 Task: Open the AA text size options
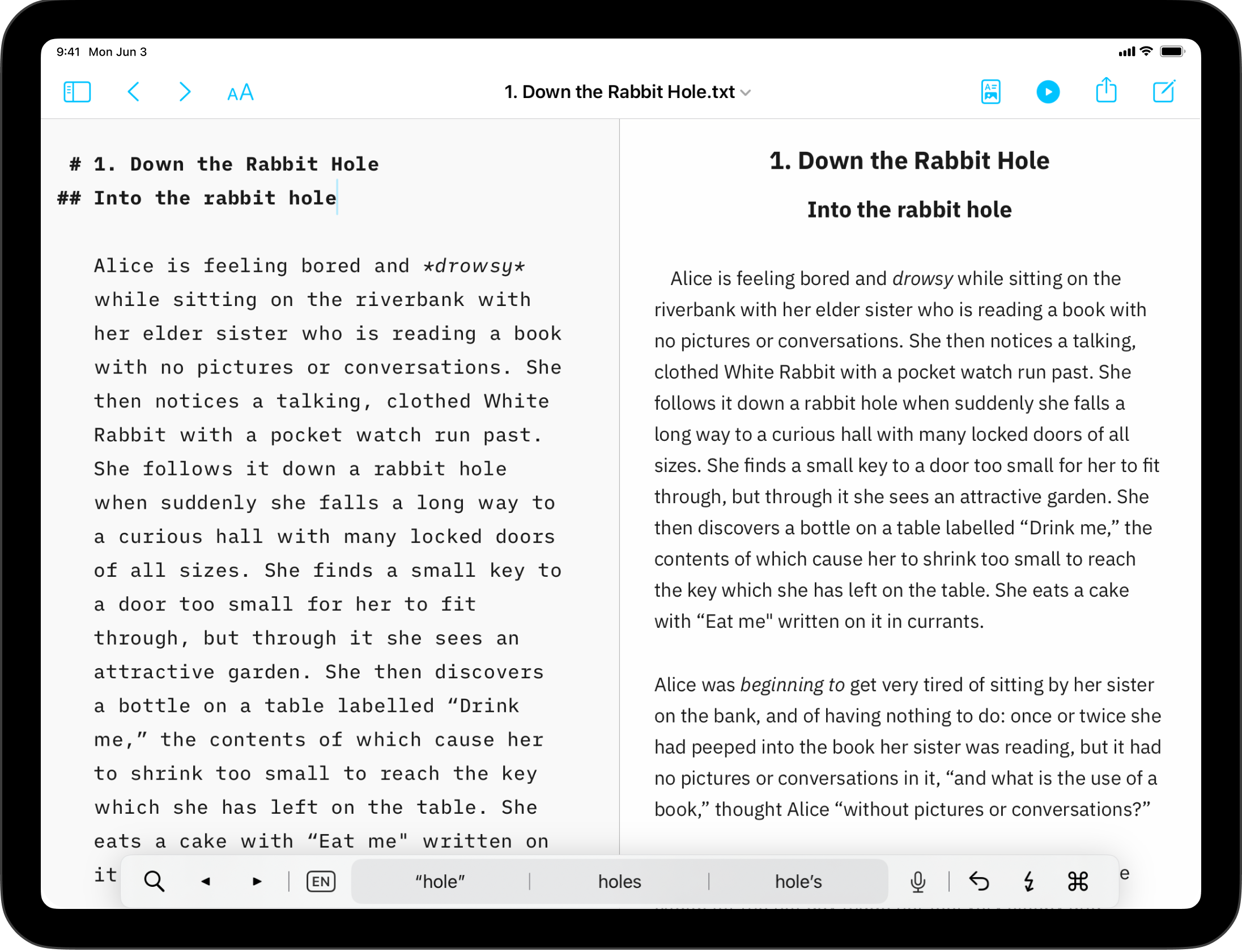pos(240,92)
